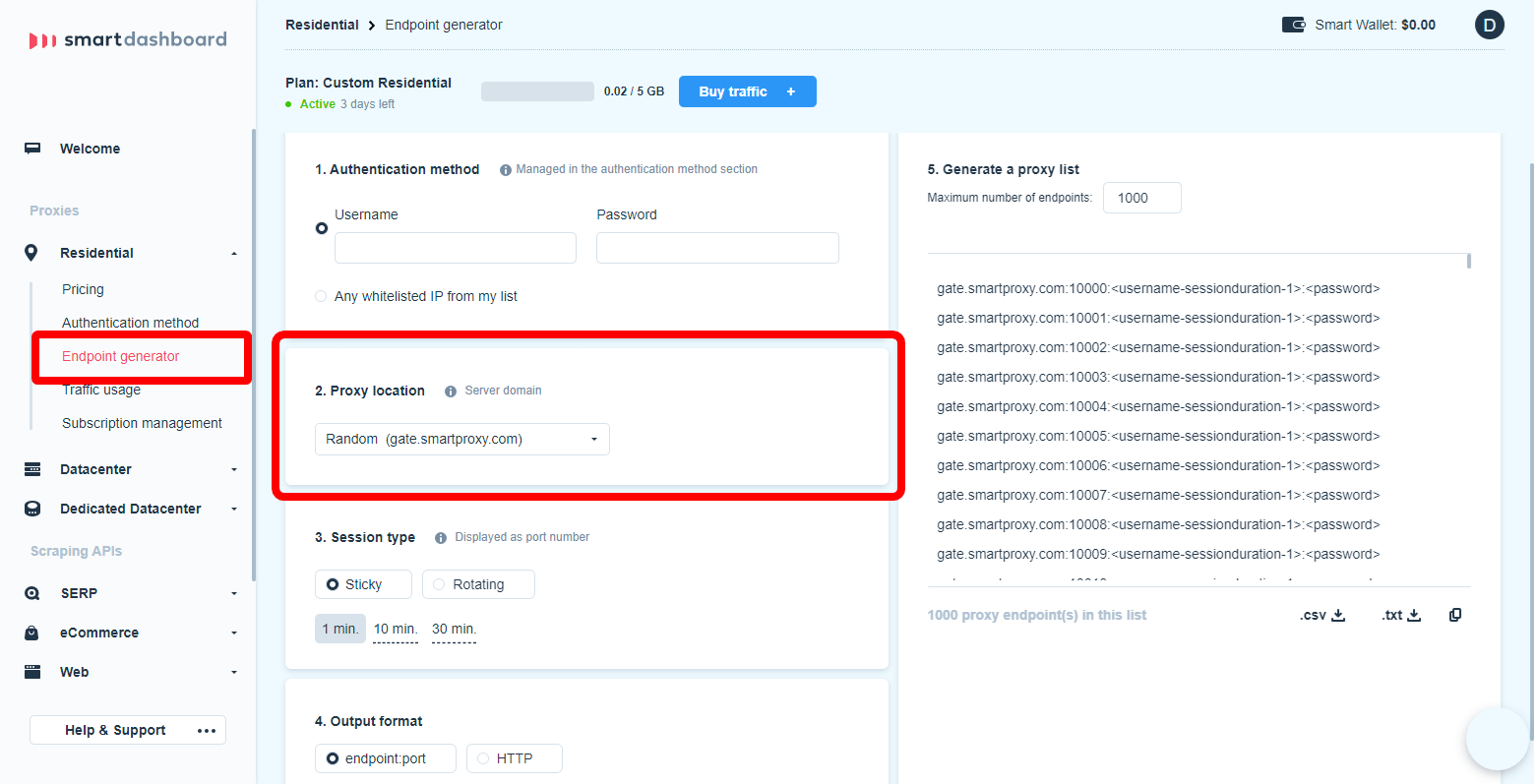Expand the eCommerce menu arrow
Screen dimensions: 1534x784
(234, 633)
